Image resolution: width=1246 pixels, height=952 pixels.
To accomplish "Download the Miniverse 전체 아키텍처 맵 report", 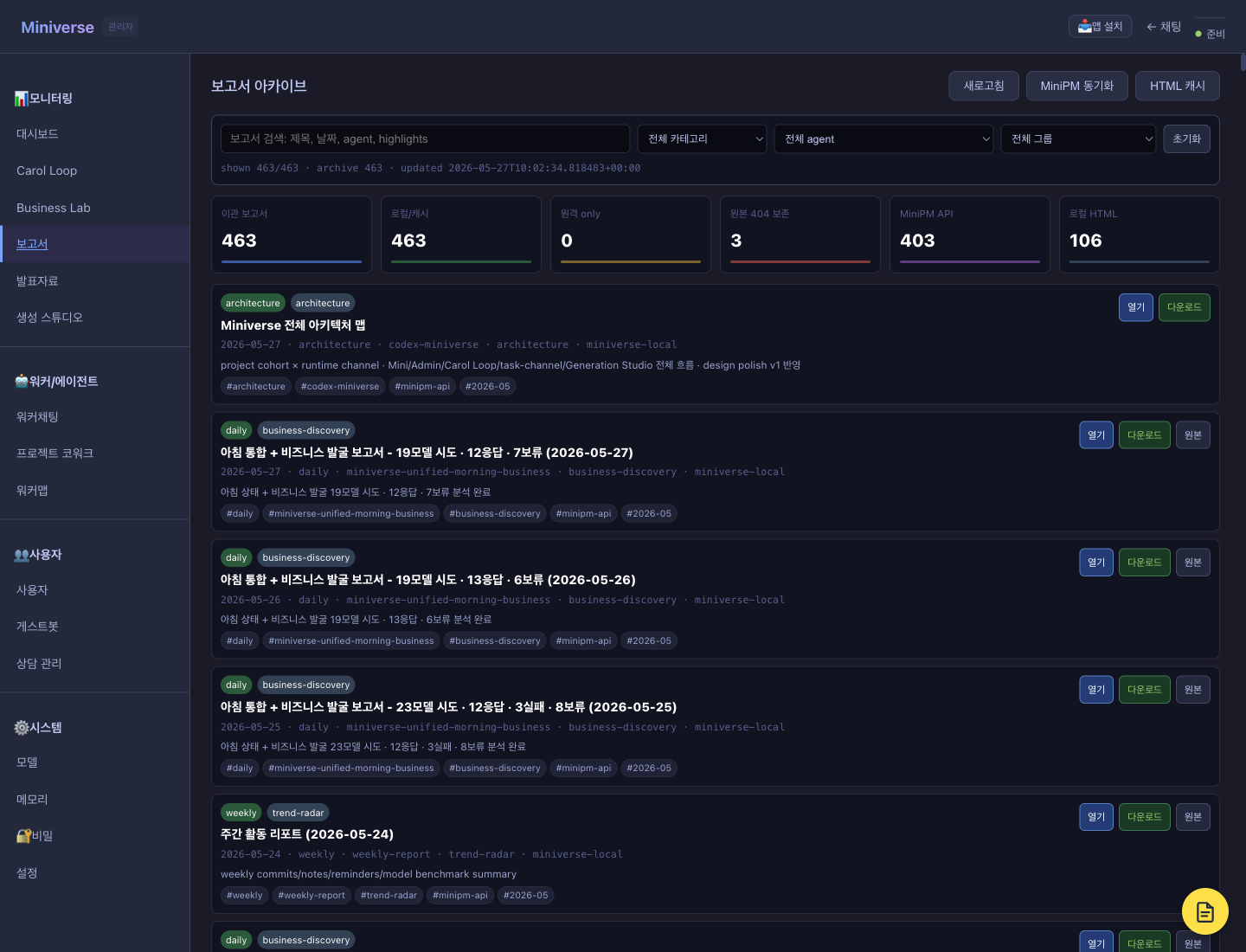I will pos(1185,307).
